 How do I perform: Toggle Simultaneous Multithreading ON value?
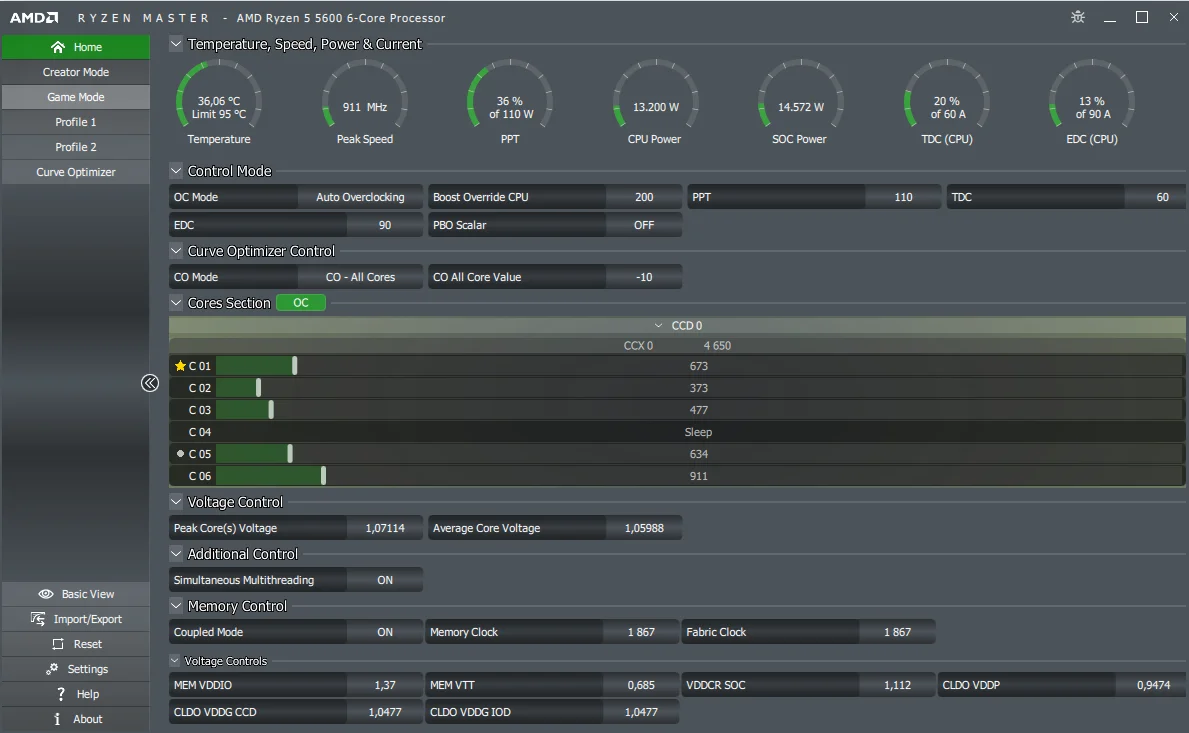pos(384,580)
